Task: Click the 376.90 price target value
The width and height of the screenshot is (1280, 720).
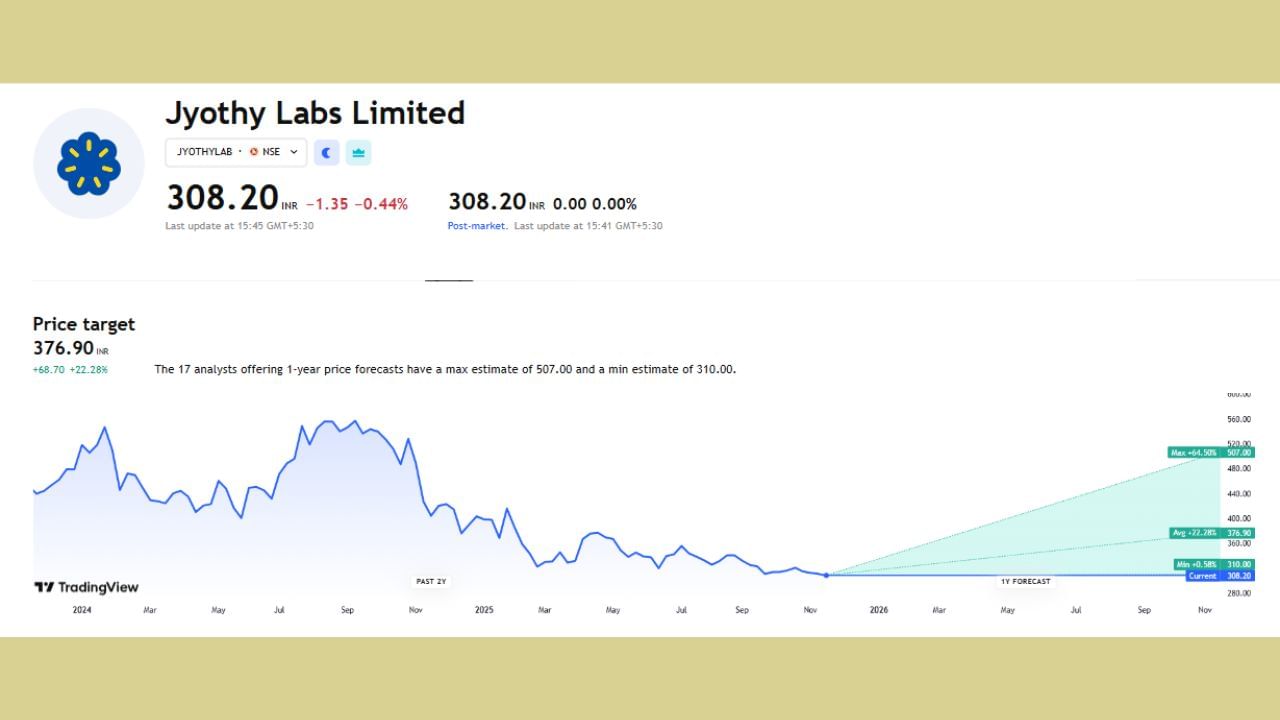Action: 63,348
